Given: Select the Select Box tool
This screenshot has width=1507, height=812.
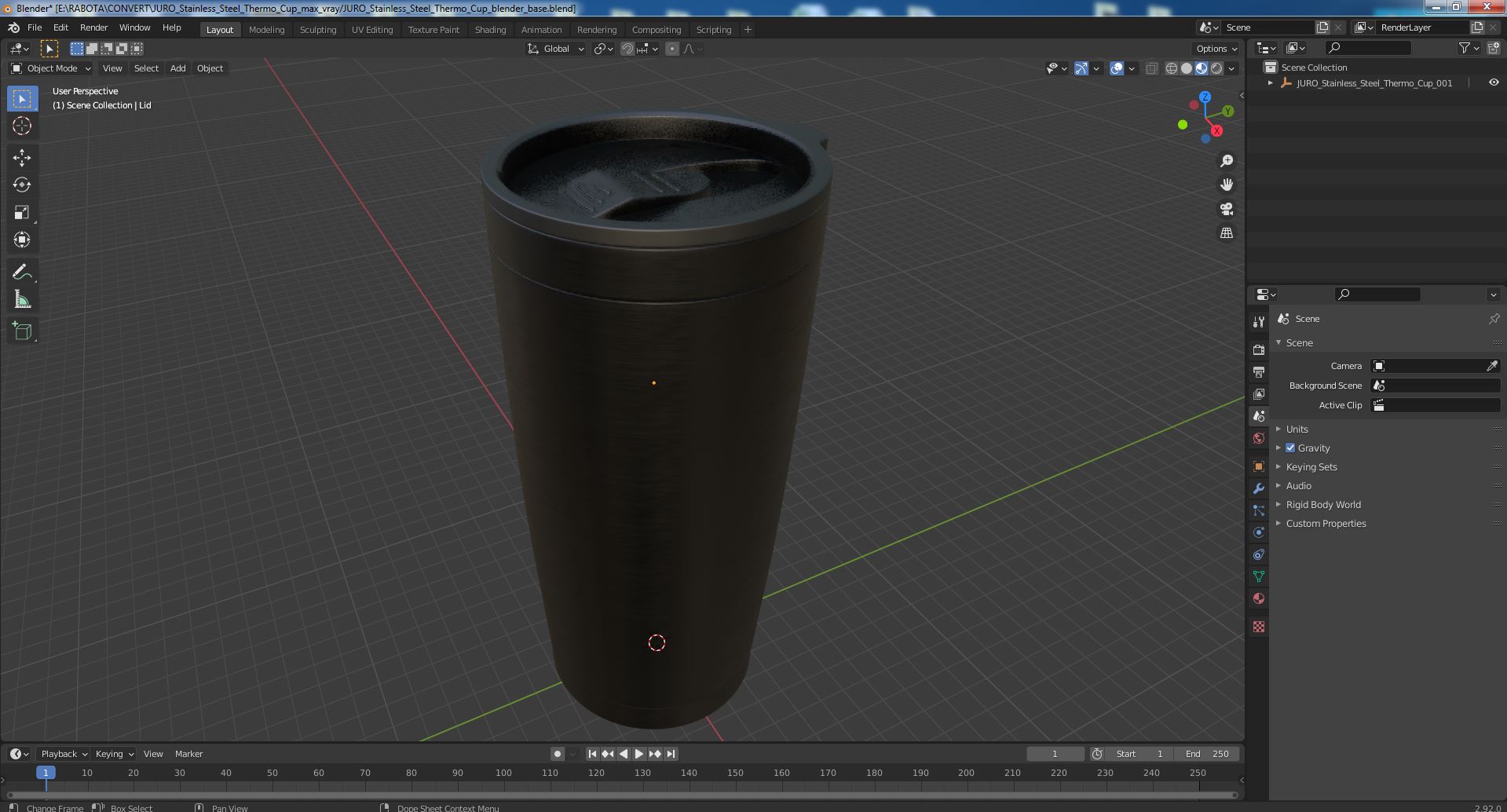Looking at the screenshot, I should (x=22, y=99).
